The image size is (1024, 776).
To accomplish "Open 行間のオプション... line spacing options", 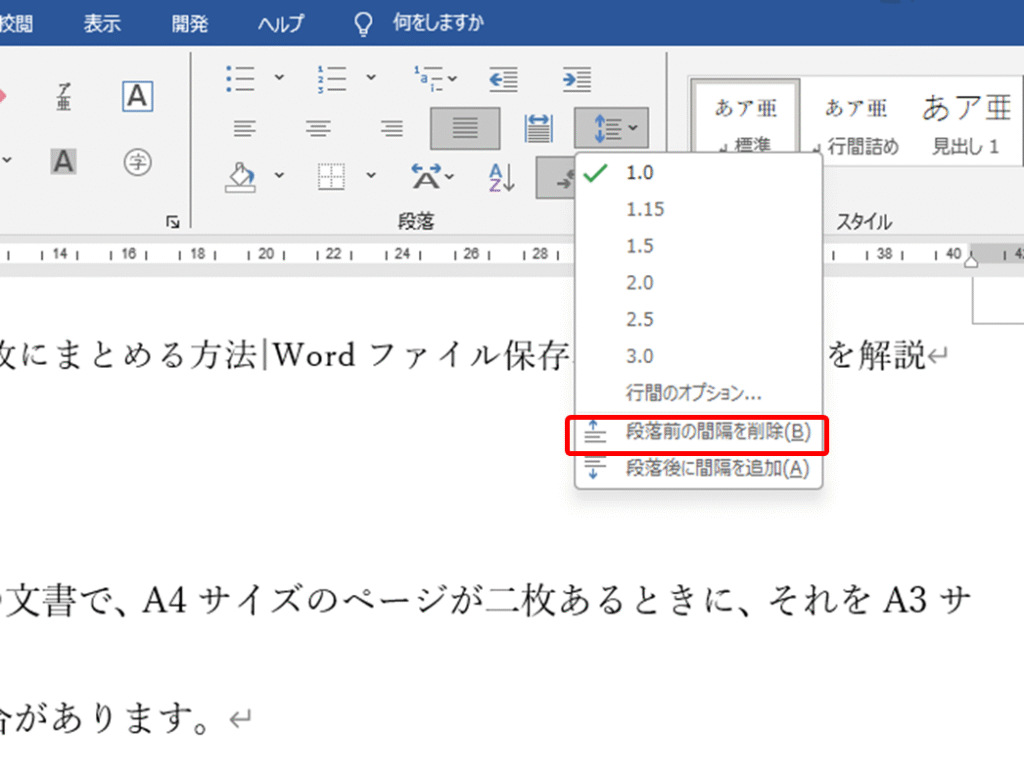I will pyautogui.click(x=693, y=393).
